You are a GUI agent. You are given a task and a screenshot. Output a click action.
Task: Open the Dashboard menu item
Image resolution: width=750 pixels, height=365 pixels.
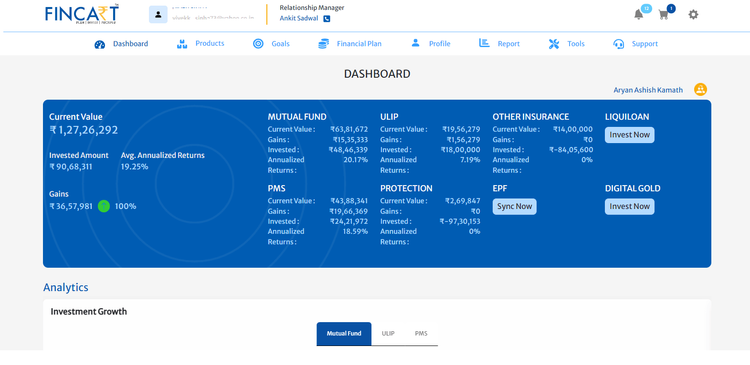click(x=131, y=44)
